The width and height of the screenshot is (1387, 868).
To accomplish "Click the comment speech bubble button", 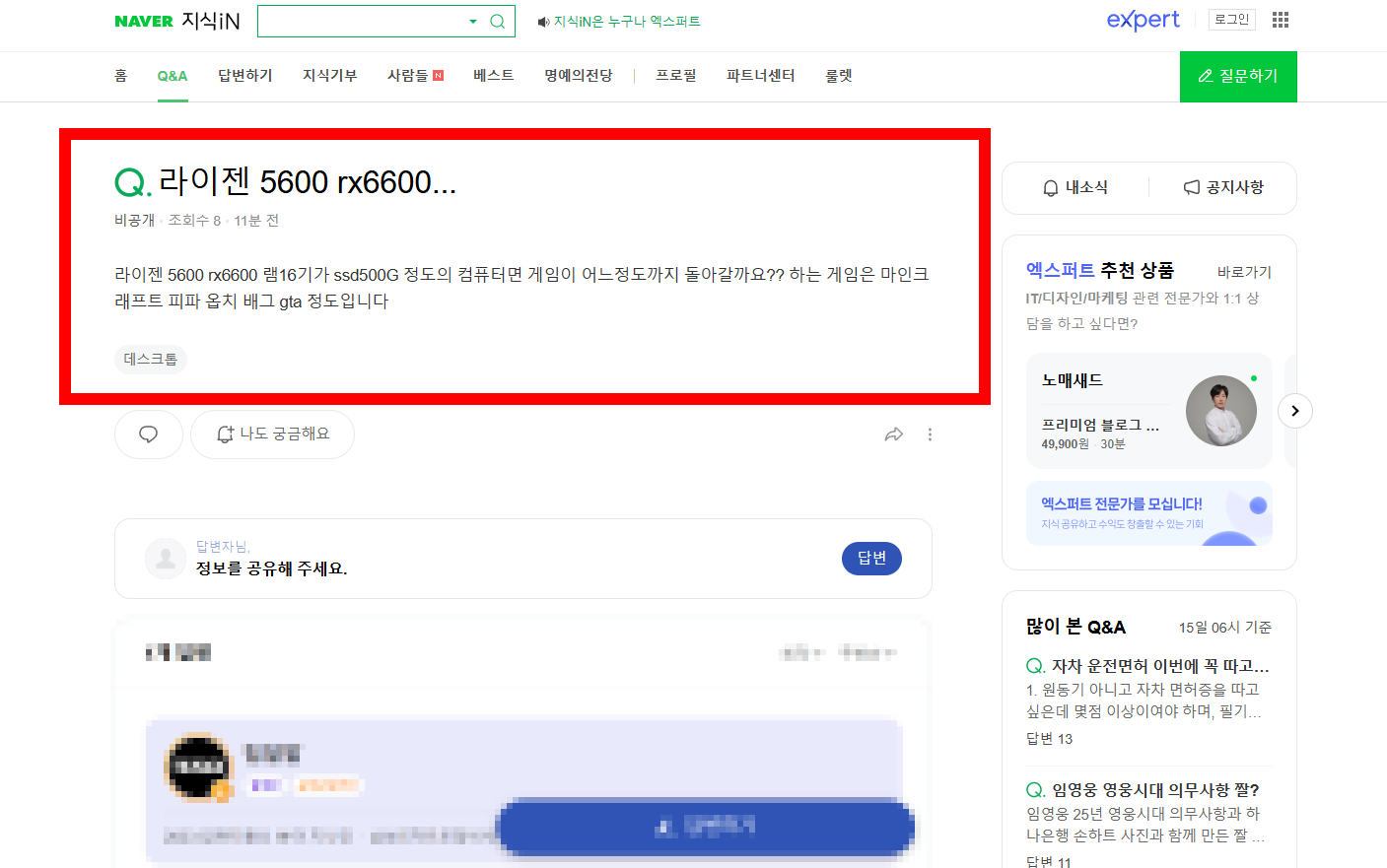I will [149, 434].
